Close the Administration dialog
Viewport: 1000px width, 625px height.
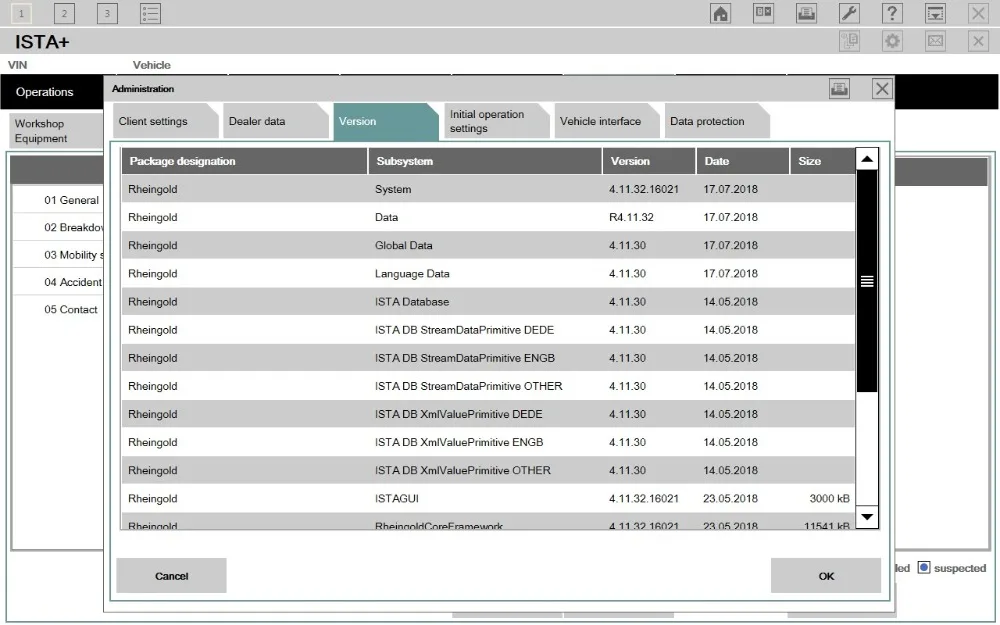tap(882, 89)
